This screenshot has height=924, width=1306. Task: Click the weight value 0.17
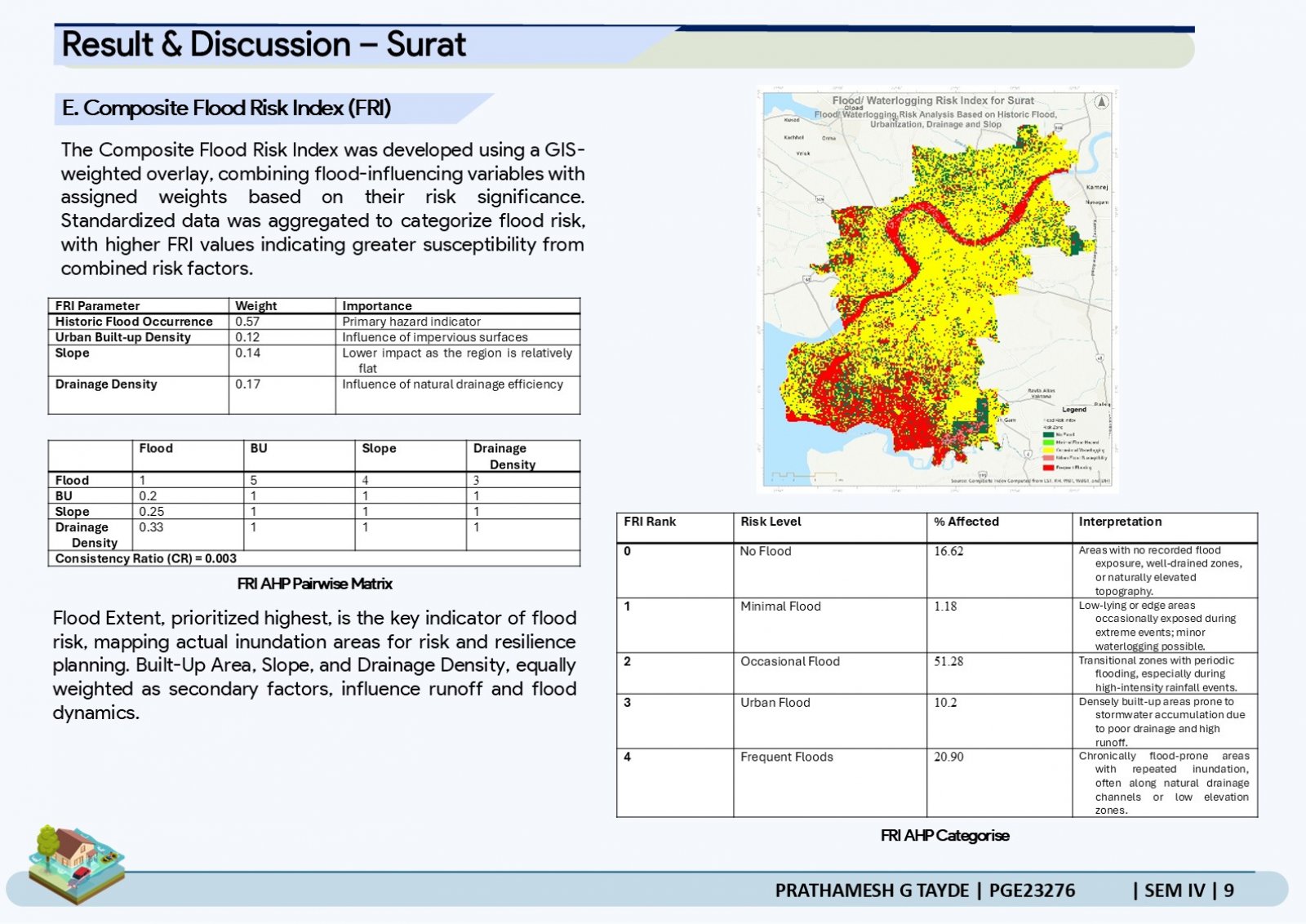(247, 384)
